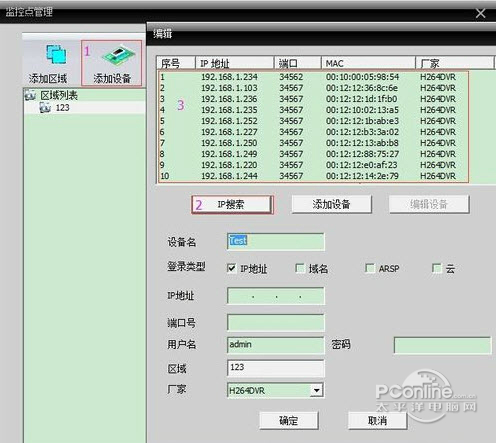Click the 区域 field showing 123
The height and width of the screenshot is (443, 496).
coord(276,368)
